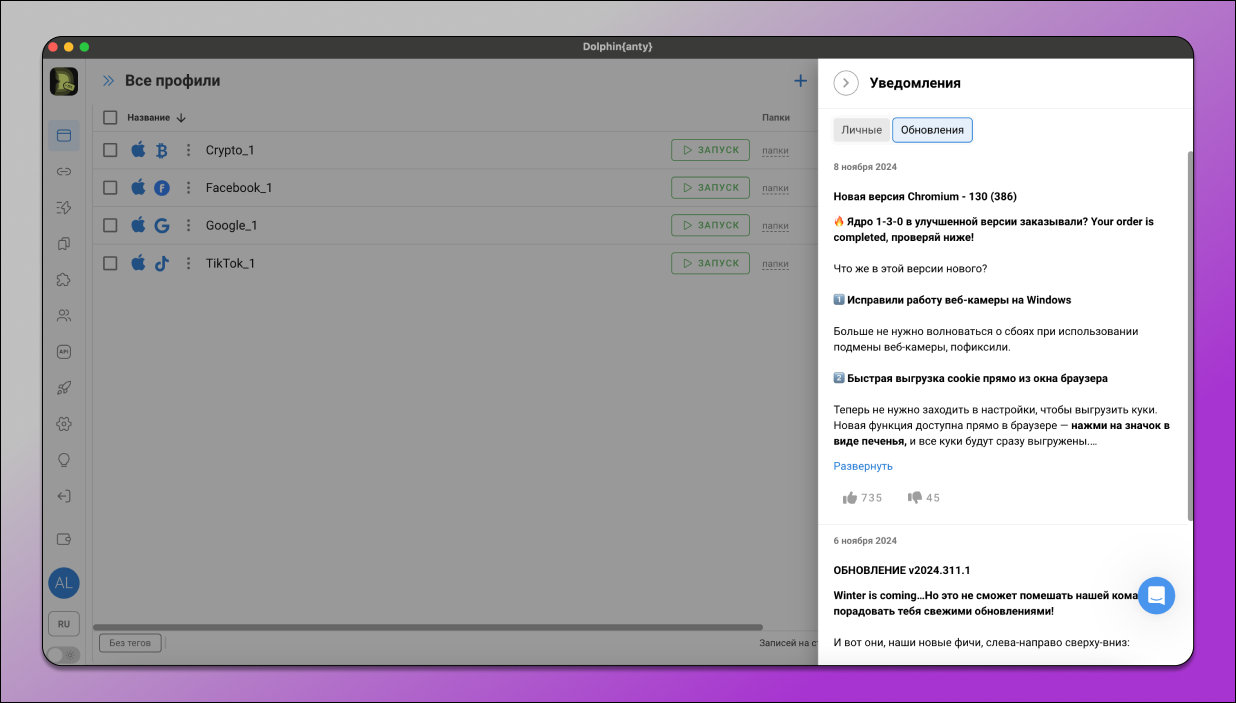The image size is (1236, 703).
Task: Click the Развернуть link
Action: tap(863, 466)
